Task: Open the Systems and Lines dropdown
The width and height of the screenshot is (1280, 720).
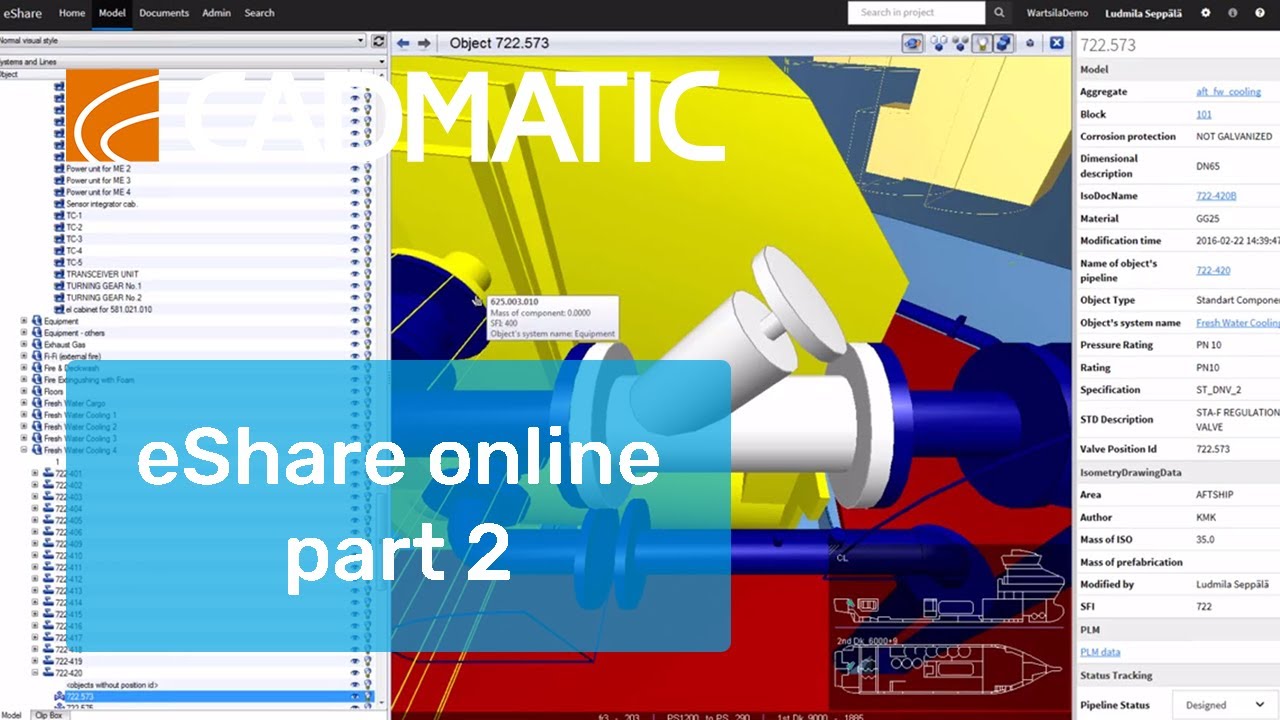Action: (193, 62)
